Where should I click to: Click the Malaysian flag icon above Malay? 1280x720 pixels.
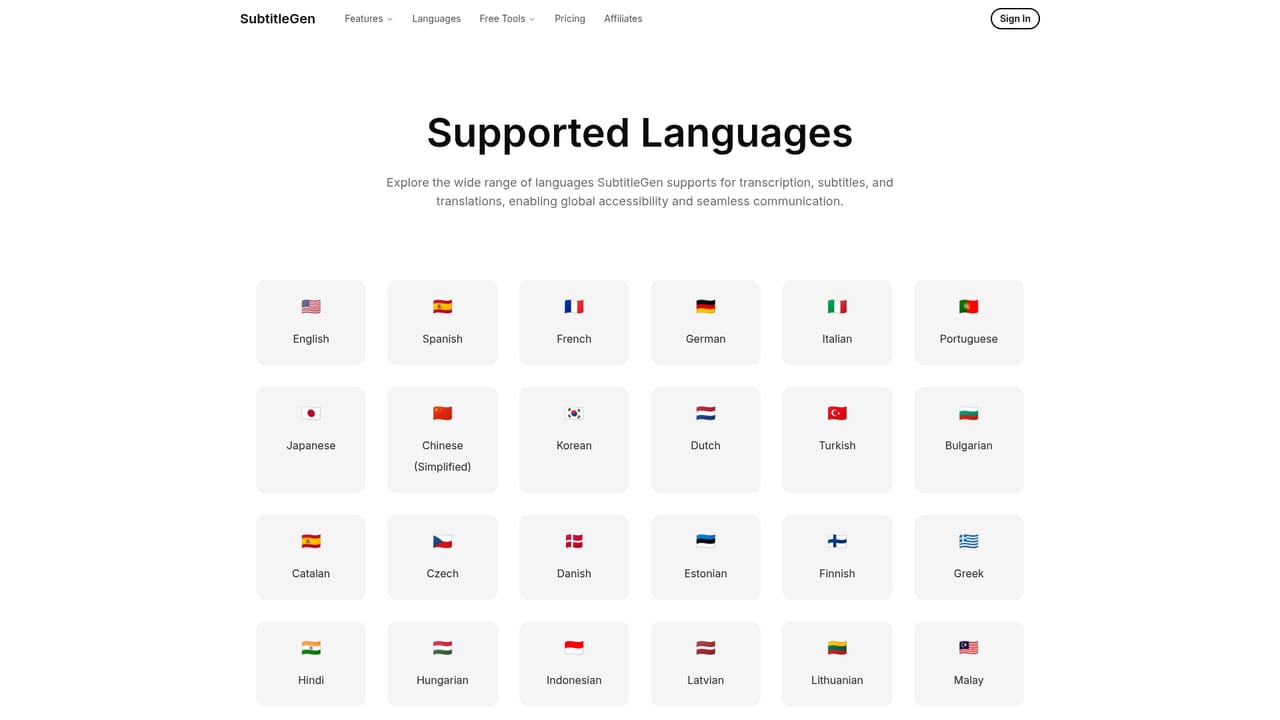click(968, 648)
